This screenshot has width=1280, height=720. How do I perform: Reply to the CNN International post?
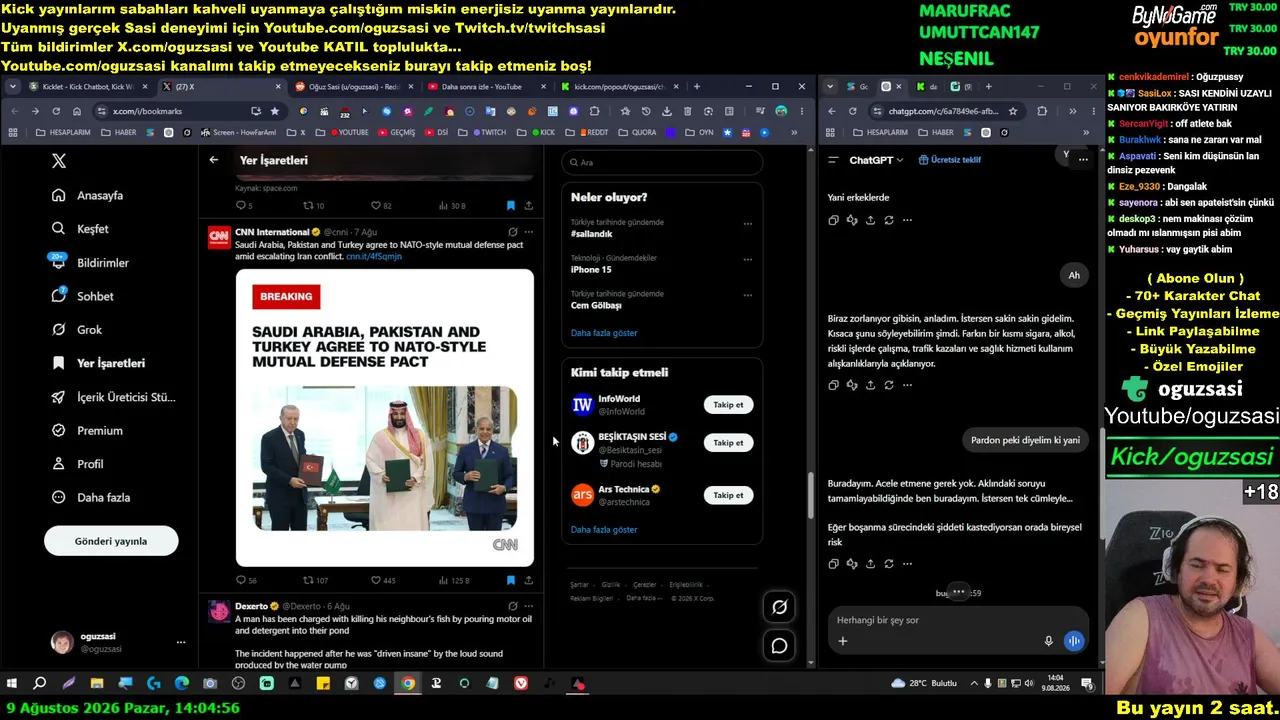[246, 580]
